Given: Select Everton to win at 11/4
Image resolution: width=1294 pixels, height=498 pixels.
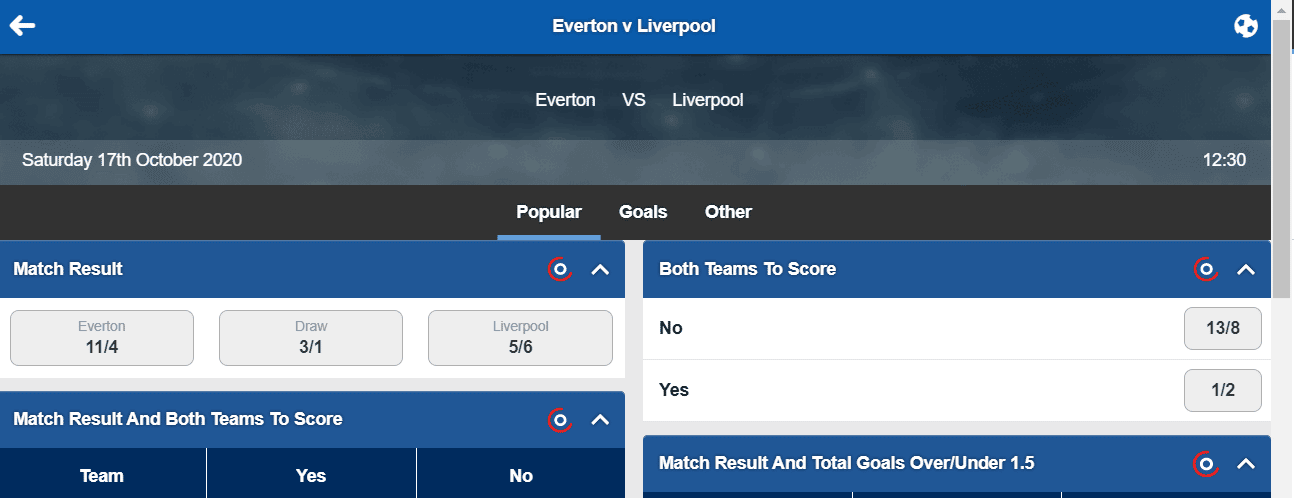Looking at the screenshot, I should click(102, 338).
